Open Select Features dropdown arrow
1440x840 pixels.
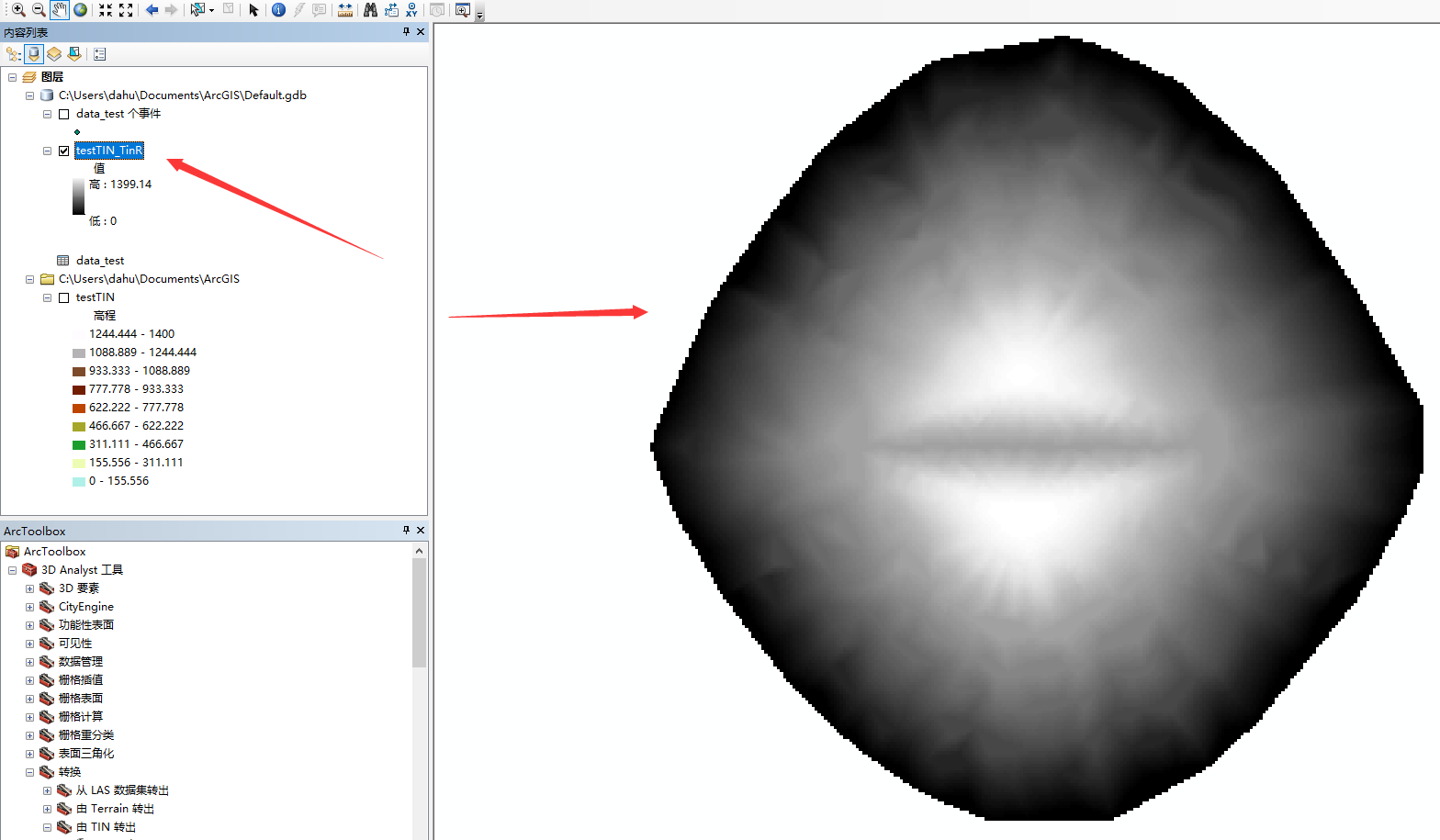click(x=212, y=10)
